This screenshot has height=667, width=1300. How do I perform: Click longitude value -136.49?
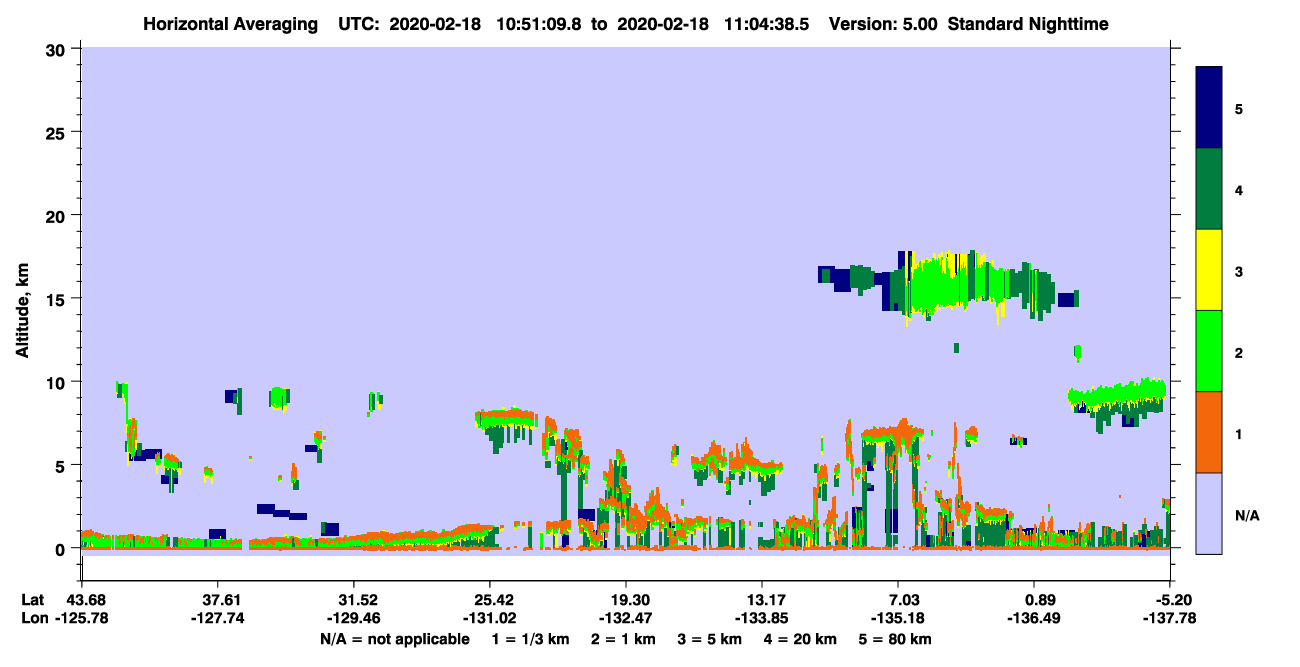[1035, 618]
